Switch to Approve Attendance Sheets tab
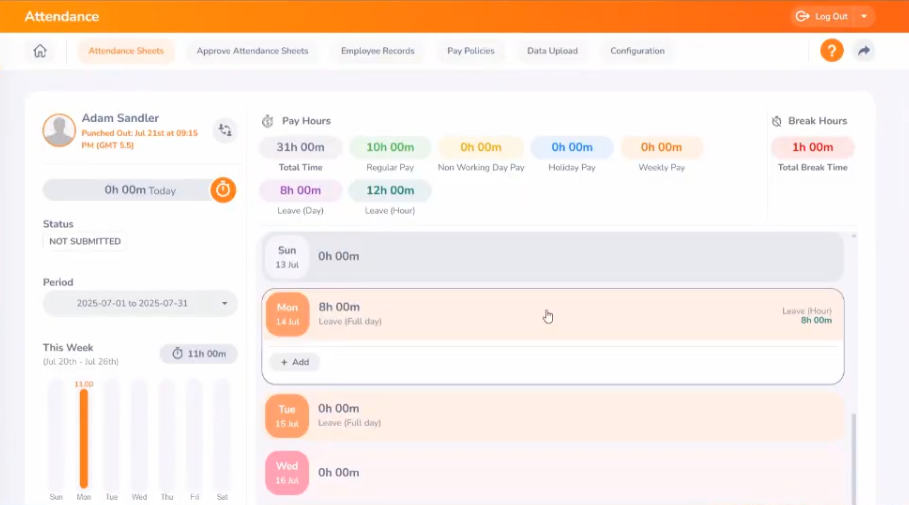This screenshot has height=505, width=909. point(252,51)
